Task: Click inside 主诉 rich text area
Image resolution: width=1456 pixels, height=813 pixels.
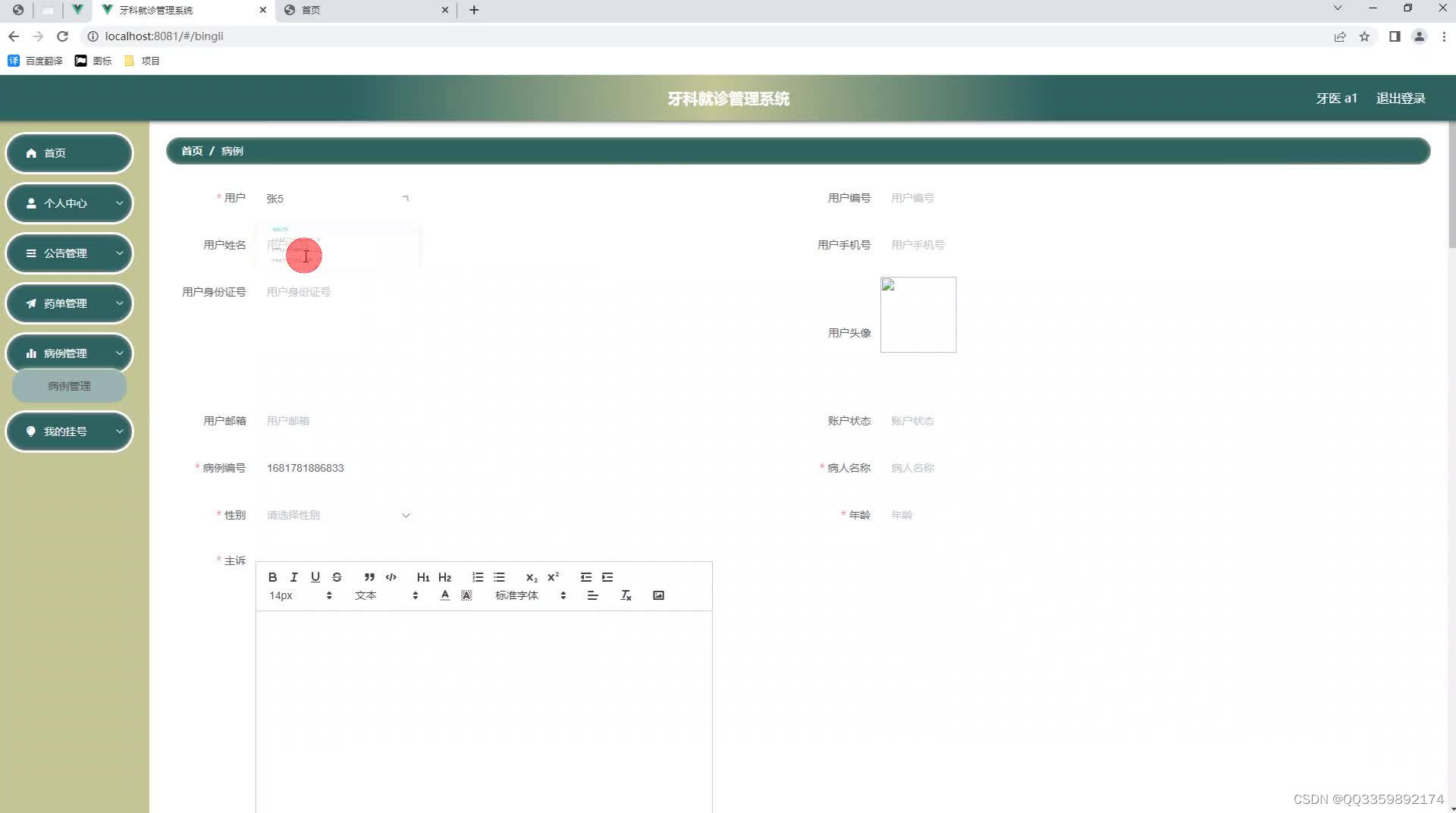Action: pyautogui.click(x=484, y=711)
